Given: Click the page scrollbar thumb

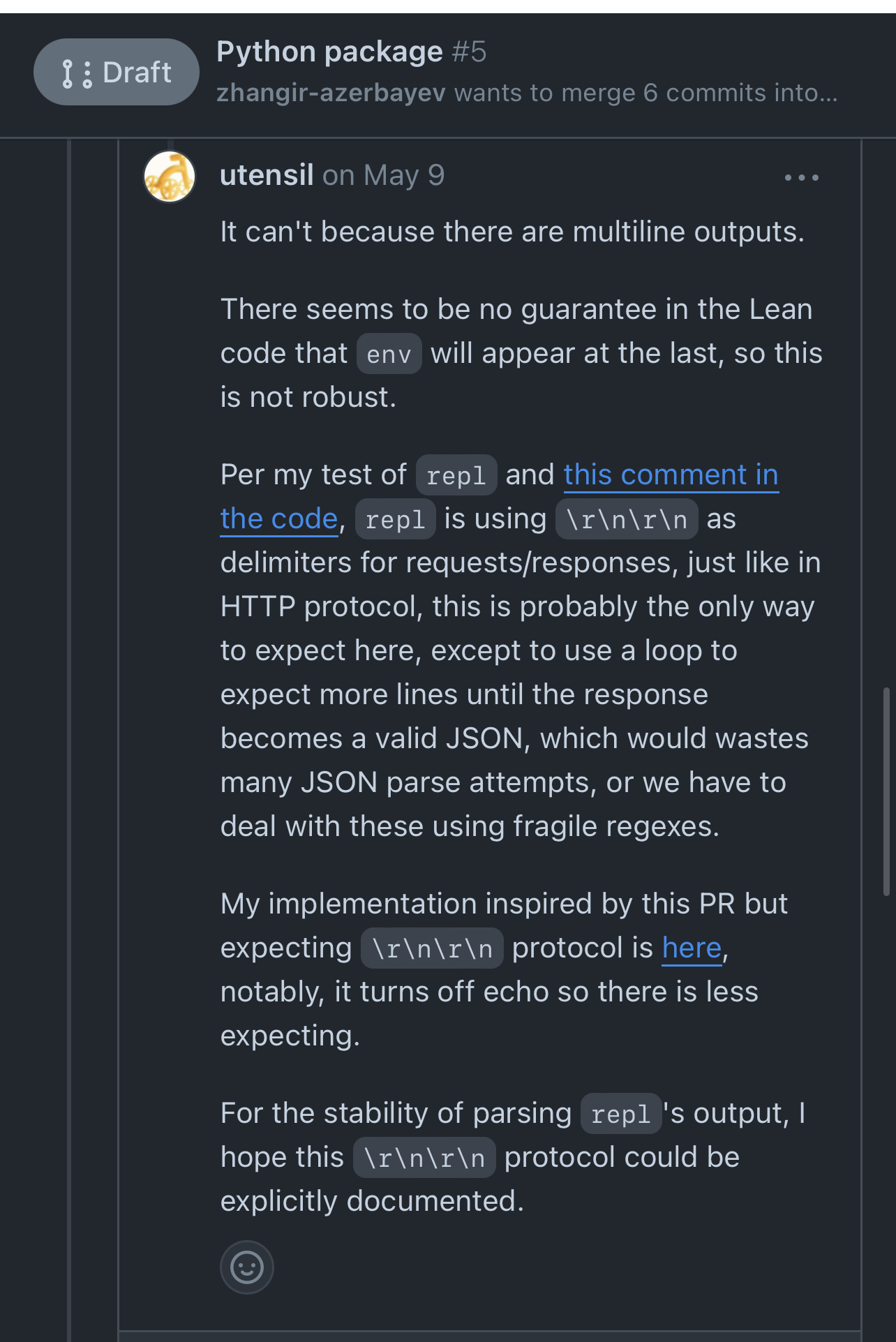Looking at the screenshot, I should 886,791.
